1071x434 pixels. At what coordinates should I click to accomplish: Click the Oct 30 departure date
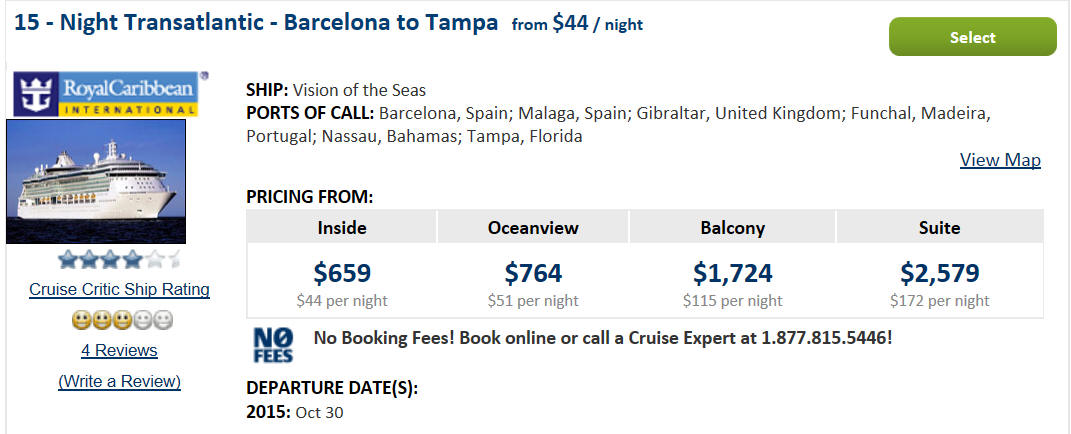tap(320, 413)
